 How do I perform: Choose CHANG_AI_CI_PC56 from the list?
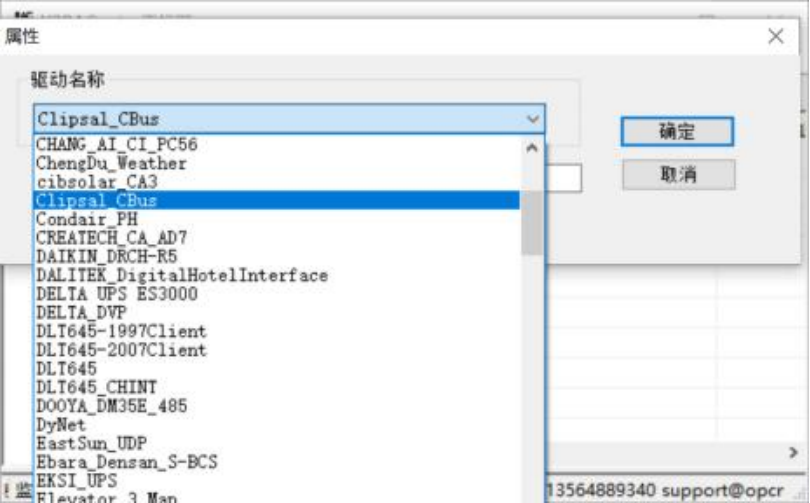[277, 144]
